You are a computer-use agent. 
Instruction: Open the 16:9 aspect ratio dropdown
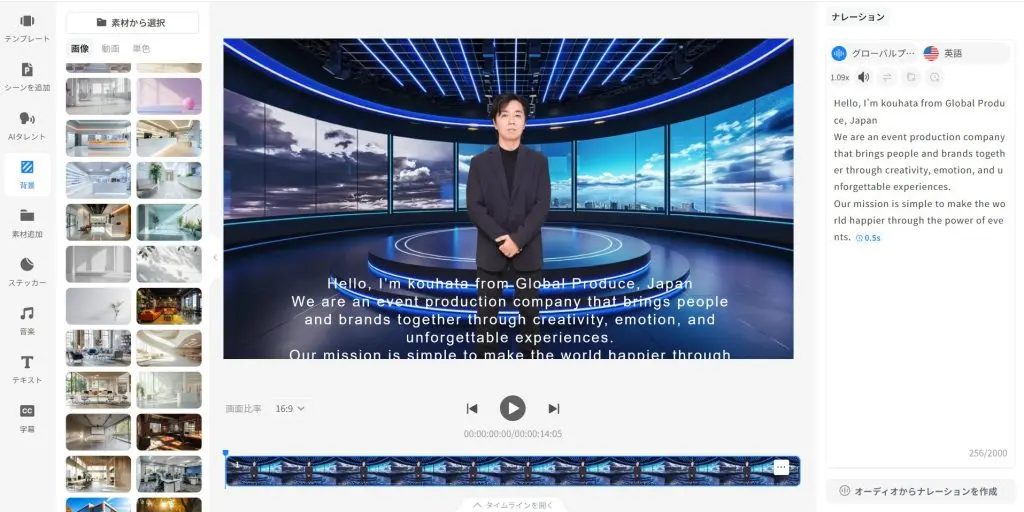(290, 408)
